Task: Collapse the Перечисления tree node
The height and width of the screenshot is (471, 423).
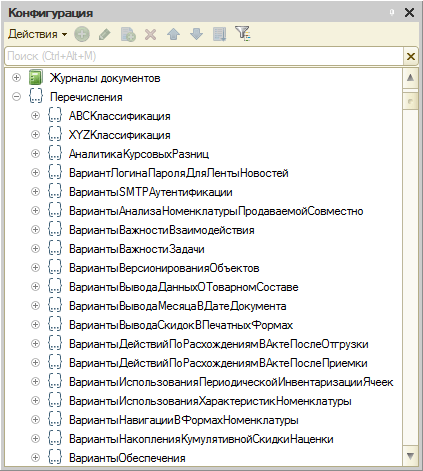Action: click(x=16, y=97)
